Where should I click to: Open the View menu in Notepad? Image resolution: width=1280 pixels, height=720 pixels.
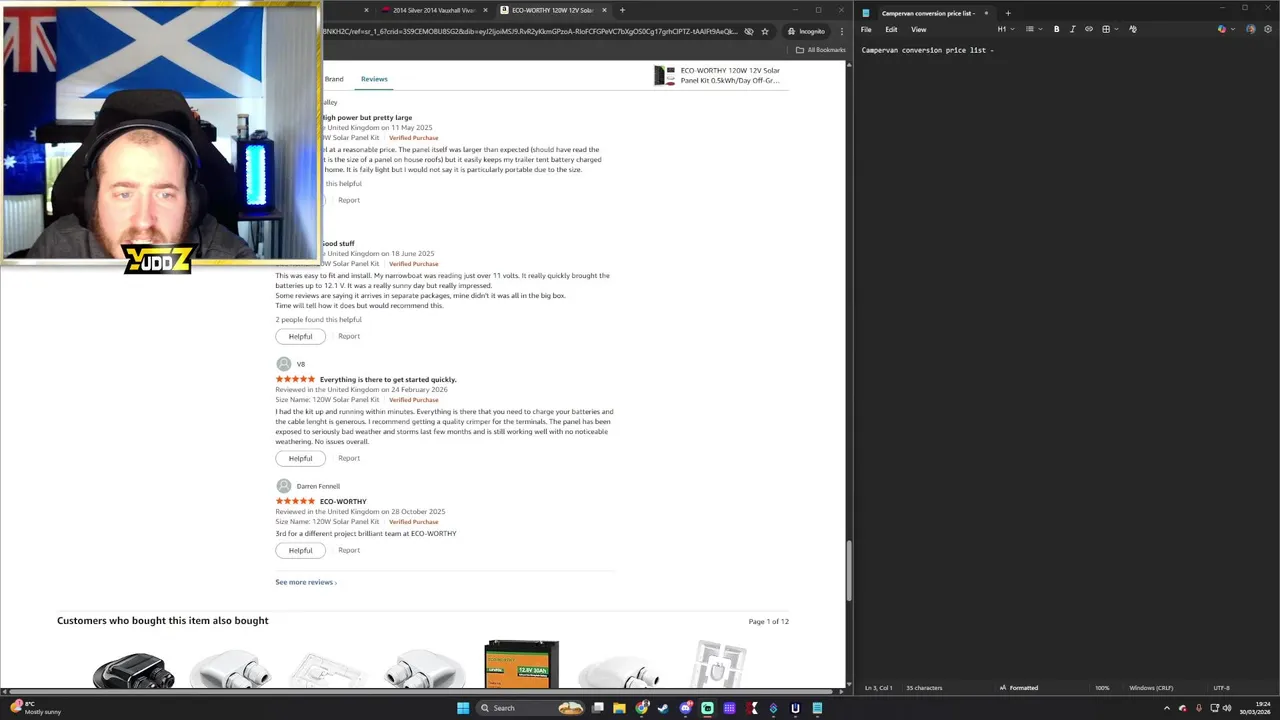tap(918, 29)
